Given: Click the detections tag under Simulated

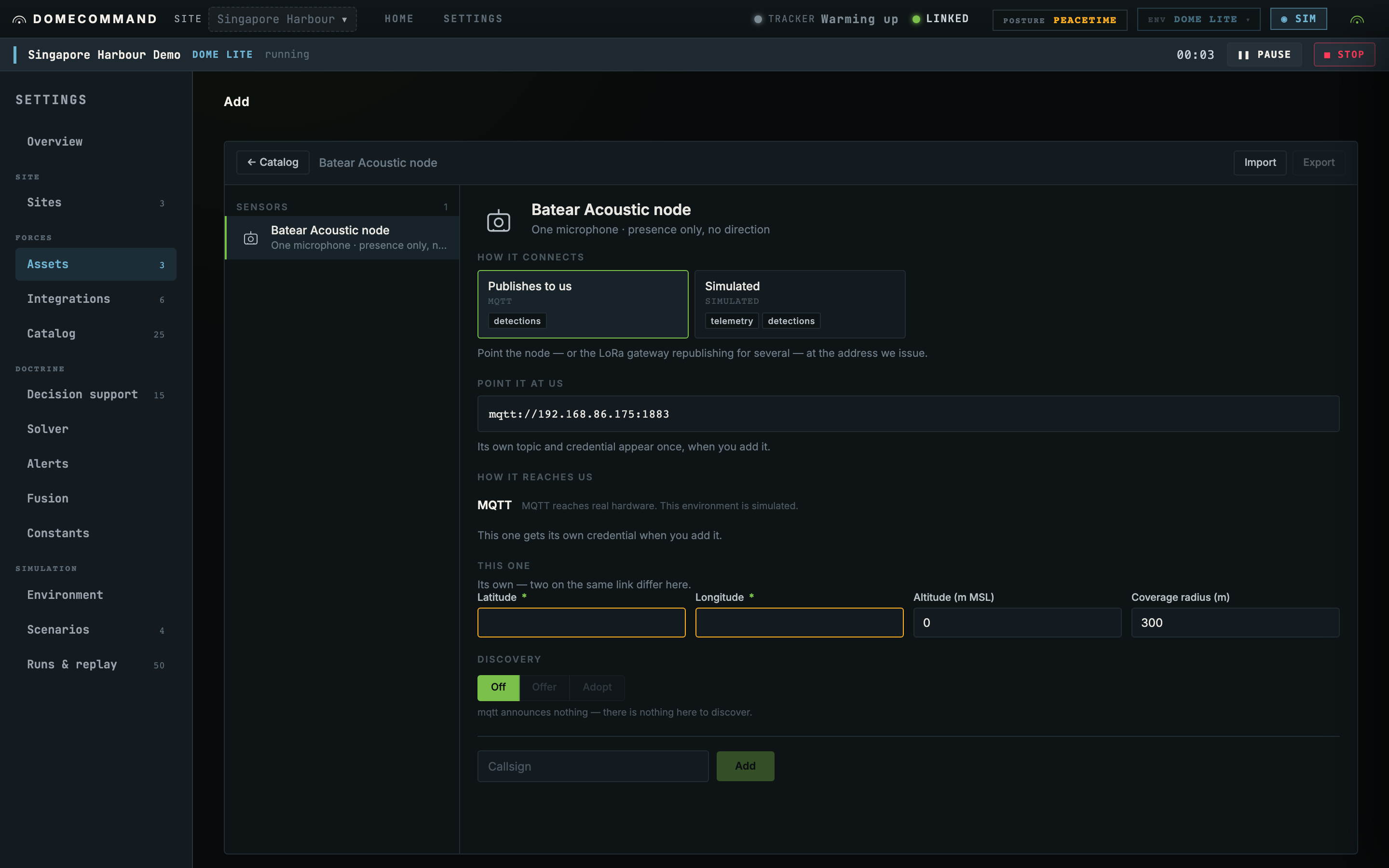Looking at the screenshot, I should tap(791, 321).
